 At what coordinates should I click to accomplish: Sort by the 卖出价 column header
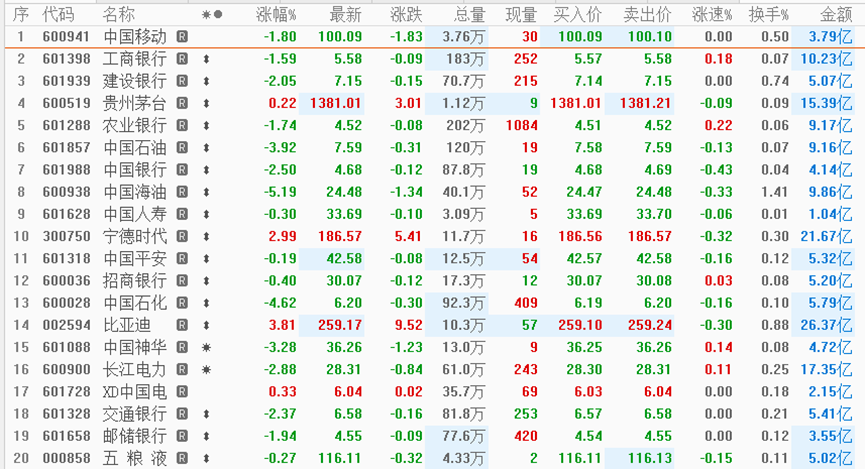(x=648, y=14)
